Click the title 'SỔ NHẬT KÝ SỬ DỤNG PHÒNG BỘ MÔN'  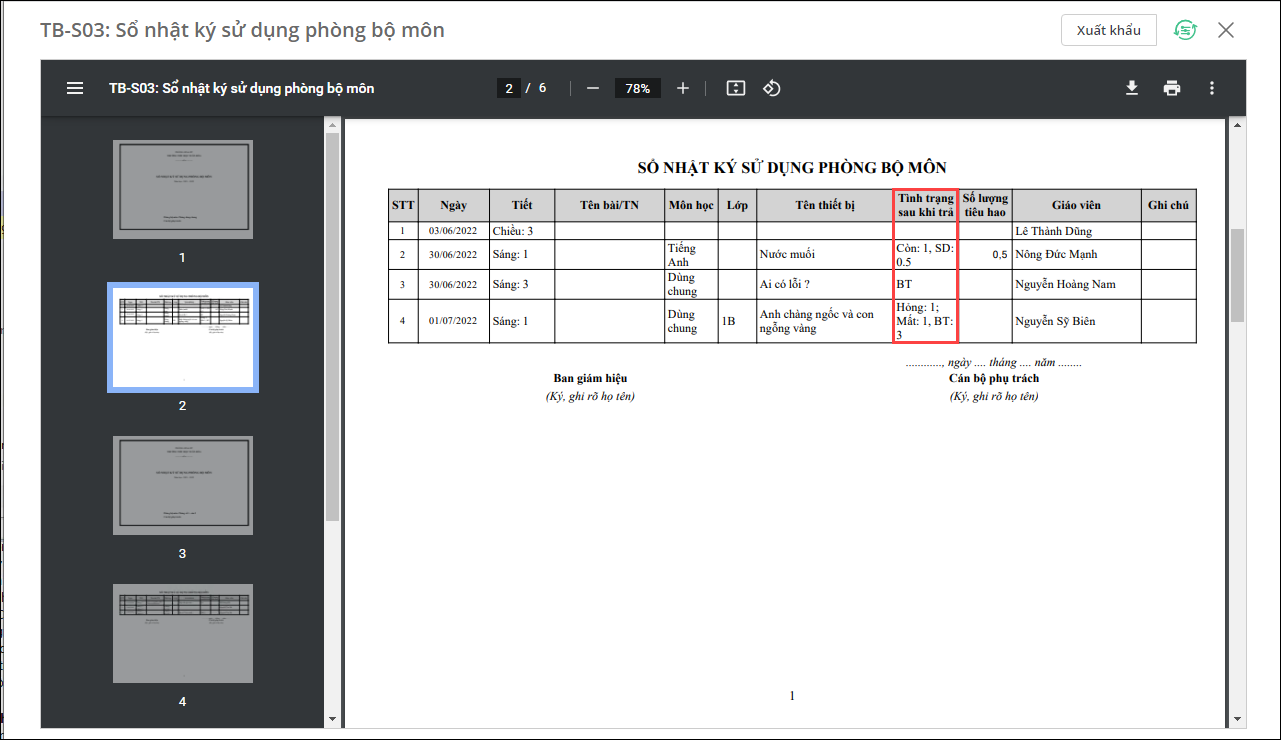(x=792, y=167)
